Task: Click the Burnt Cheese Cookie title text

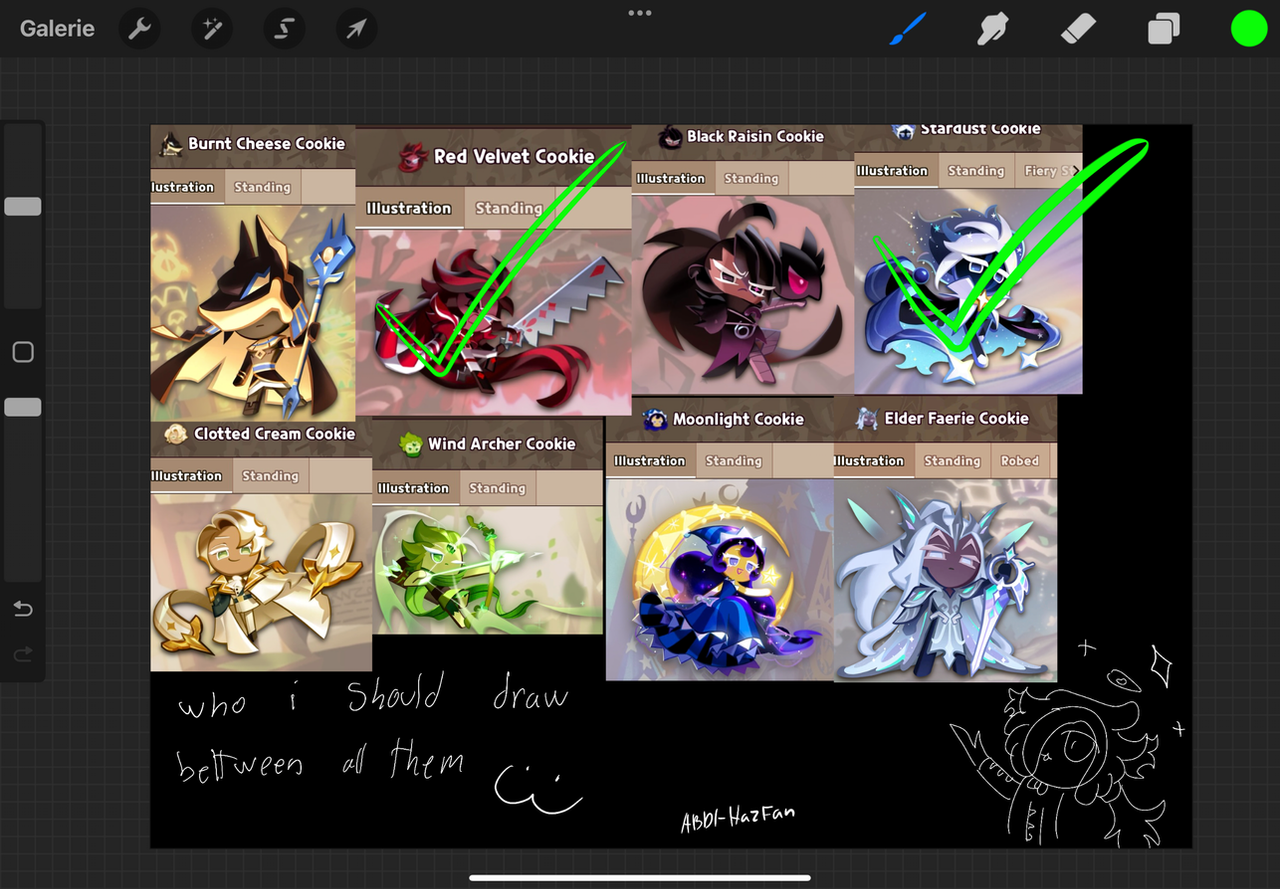Action: click(x=267, y=144)
